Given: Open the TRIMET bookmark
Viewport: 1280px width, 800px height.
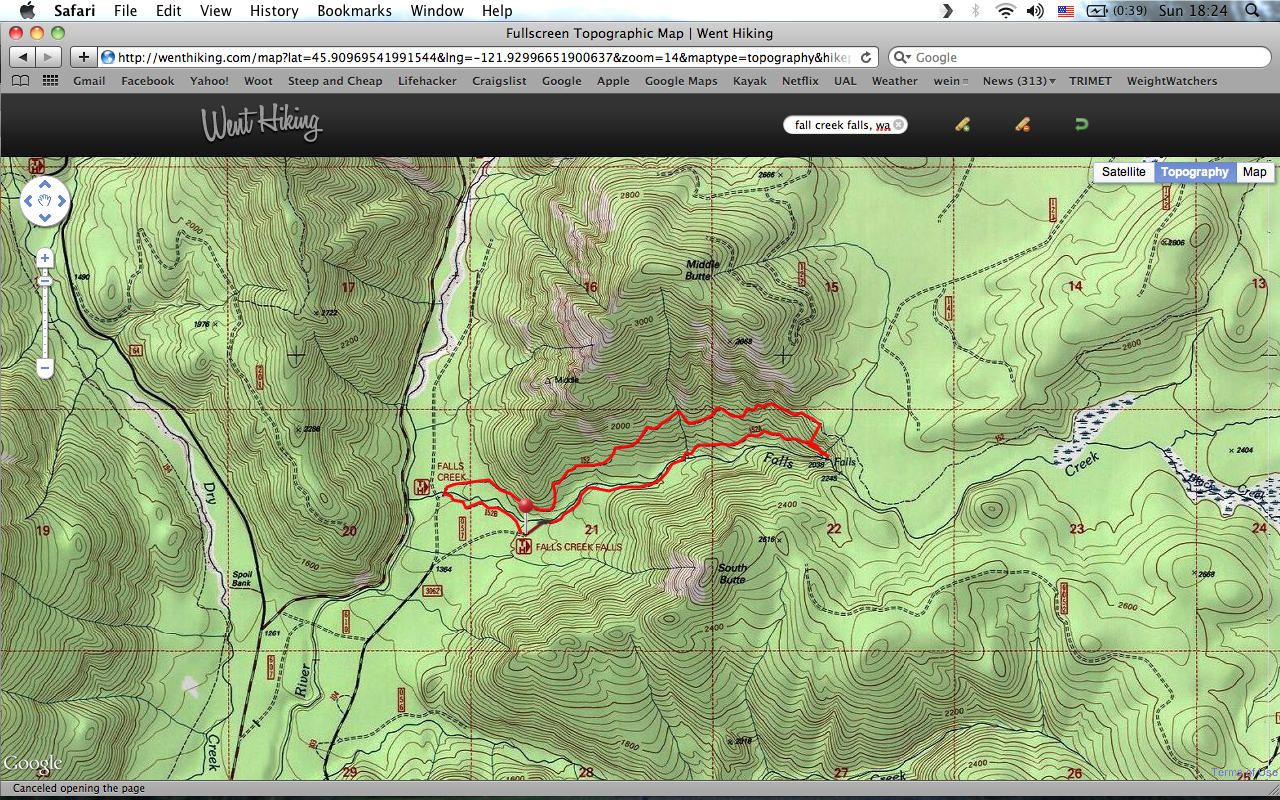Looking at the screenshot, I should [1090, 81].
